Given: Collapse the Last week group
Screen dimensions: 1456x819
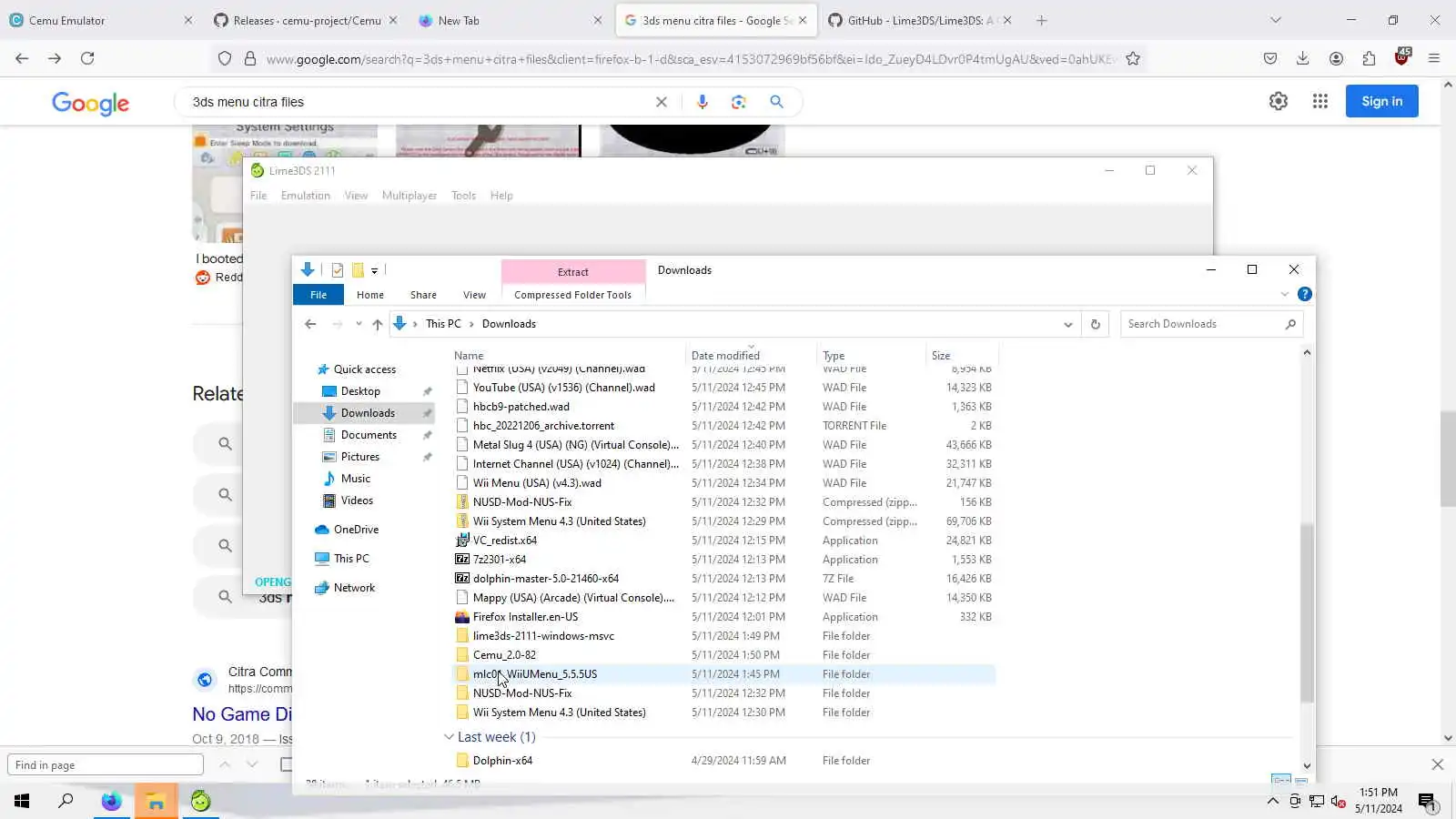Looking at the screenshot, I should click(449, 737).
